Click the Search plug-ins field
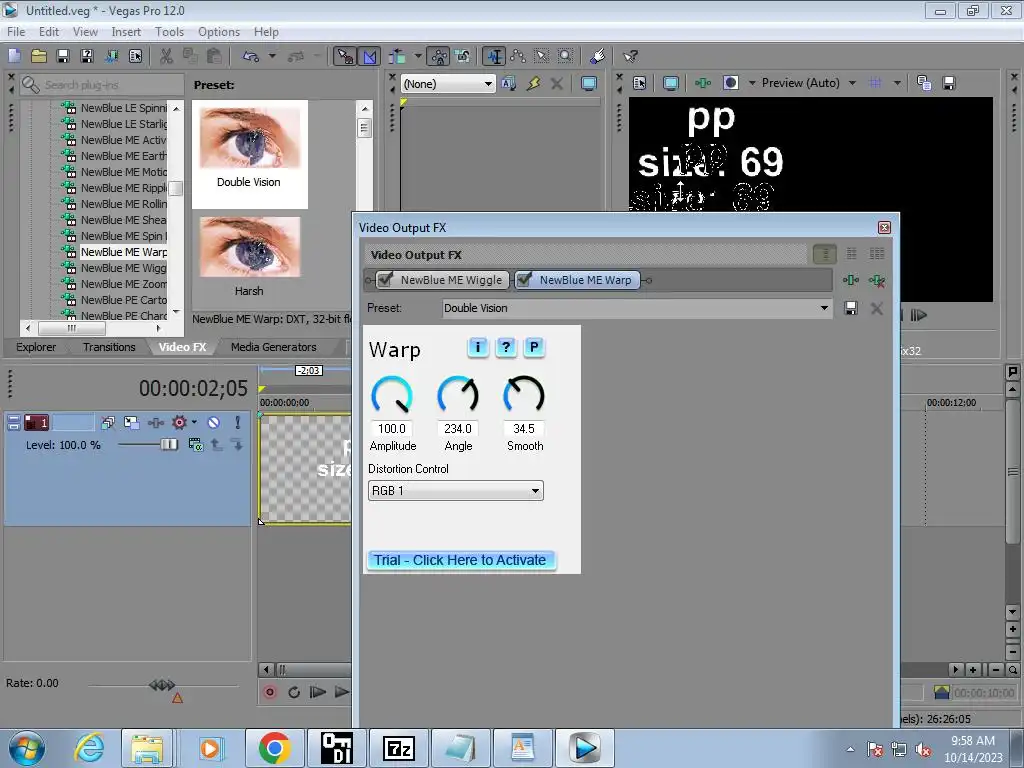This screenshot has width=1024, height=768. 103,85
